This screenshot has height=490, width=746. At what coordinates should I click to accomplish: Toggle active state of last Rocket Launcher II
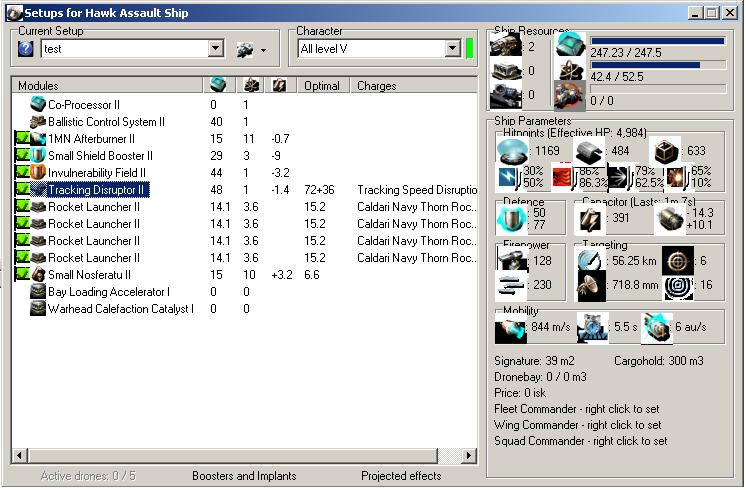point(22,257)
